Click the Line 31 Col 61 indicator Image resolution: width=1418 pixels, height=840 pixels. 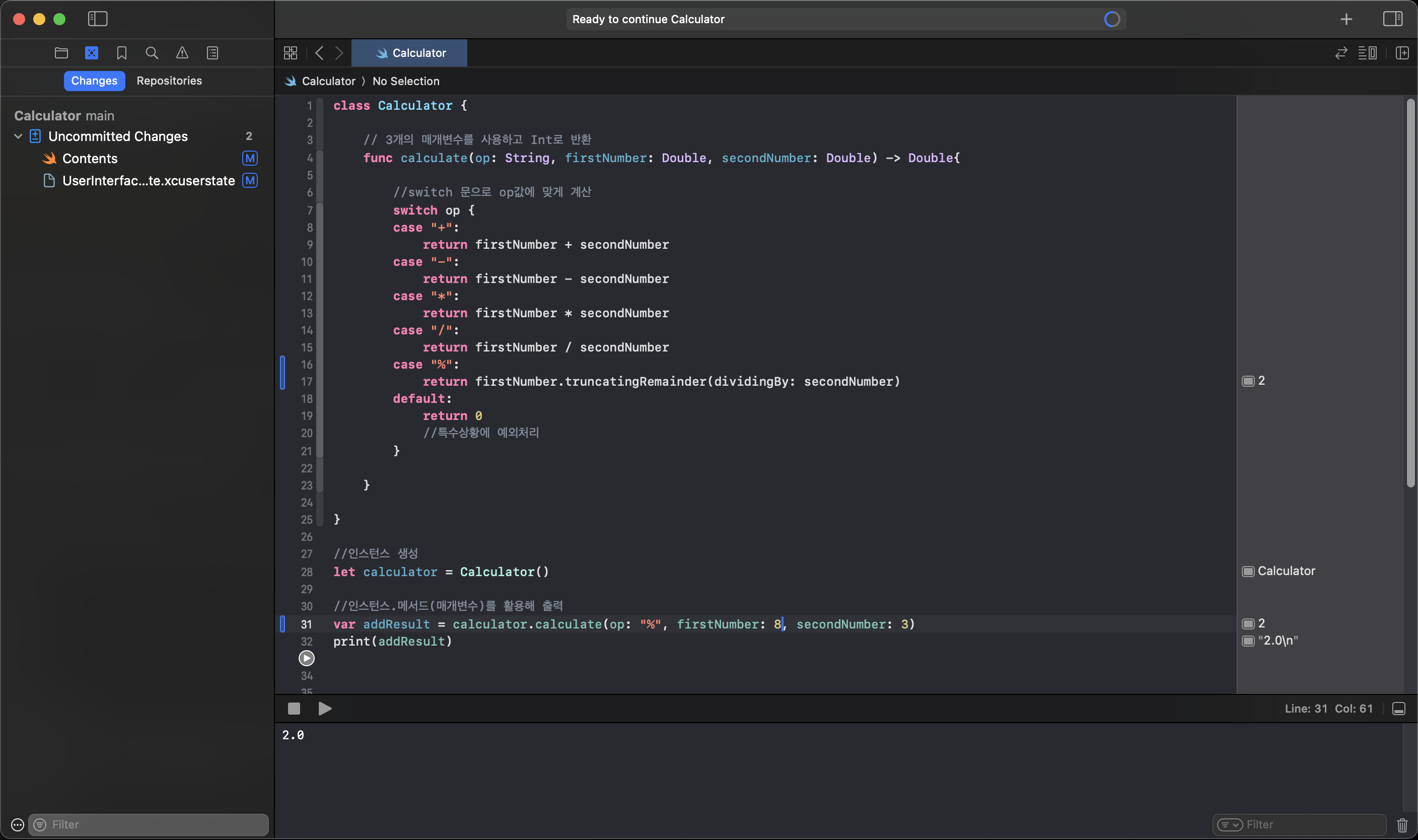(1328, 709)
